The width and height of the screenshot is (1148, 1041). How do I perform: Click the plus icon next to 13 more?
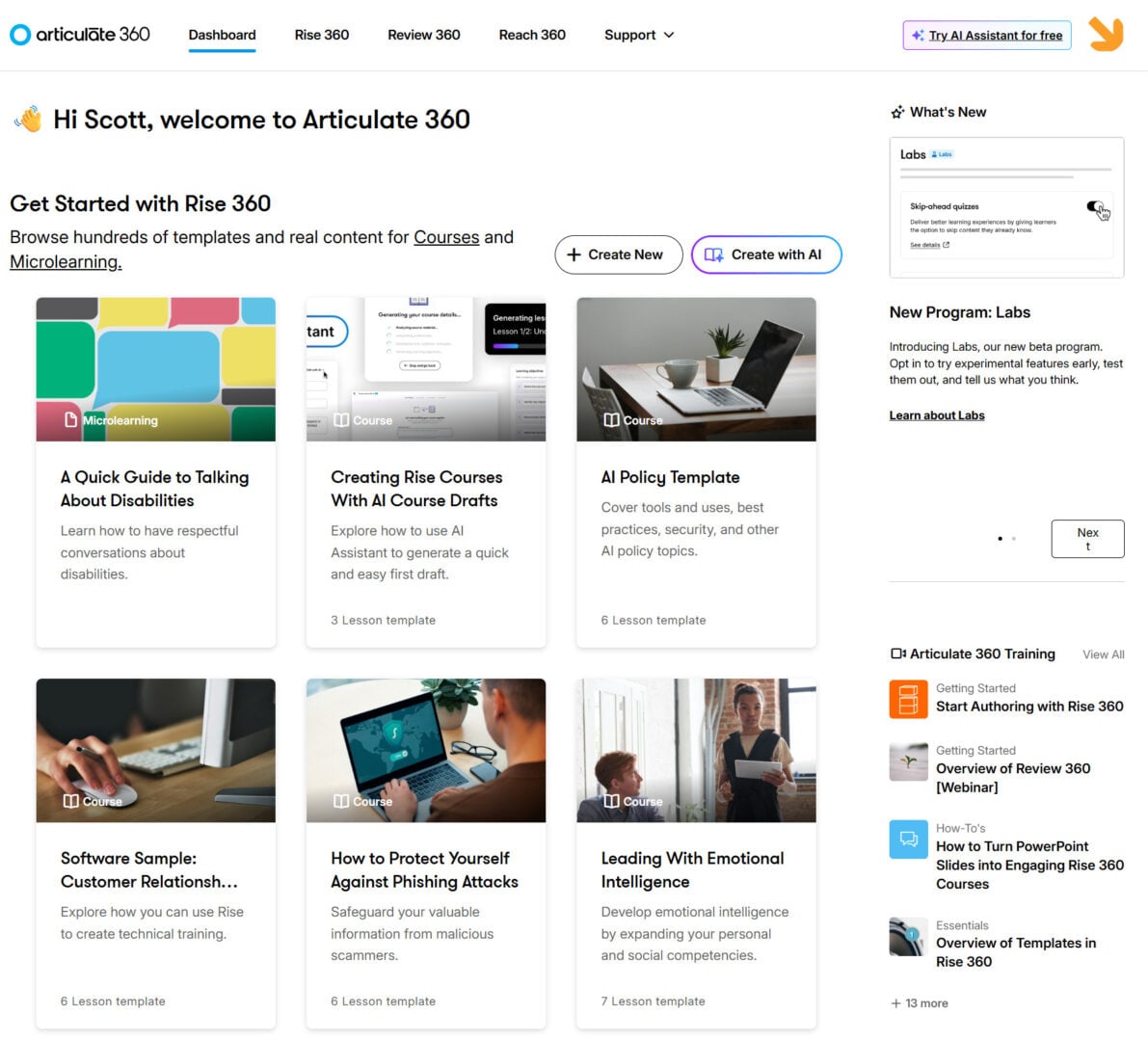895,1003
